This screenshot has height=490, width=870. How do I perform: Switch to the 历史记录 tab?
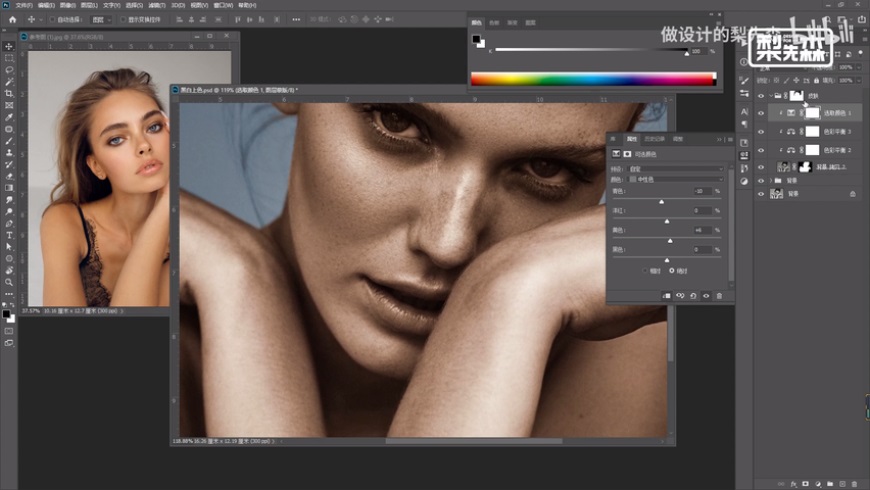click(655, 139)
